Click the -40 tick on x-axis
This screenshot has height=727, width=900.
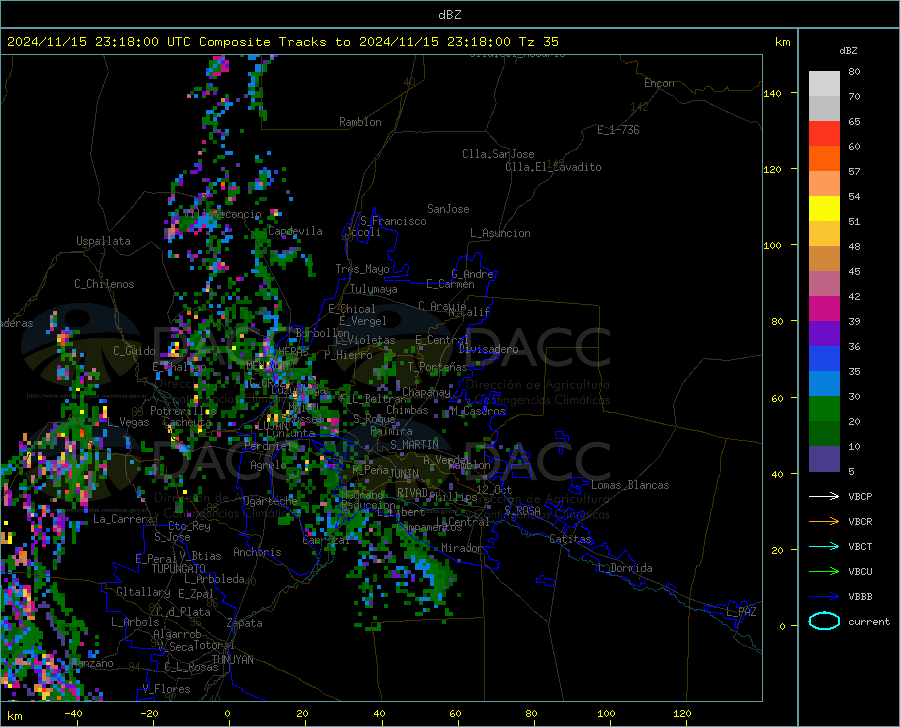(73, 714)
